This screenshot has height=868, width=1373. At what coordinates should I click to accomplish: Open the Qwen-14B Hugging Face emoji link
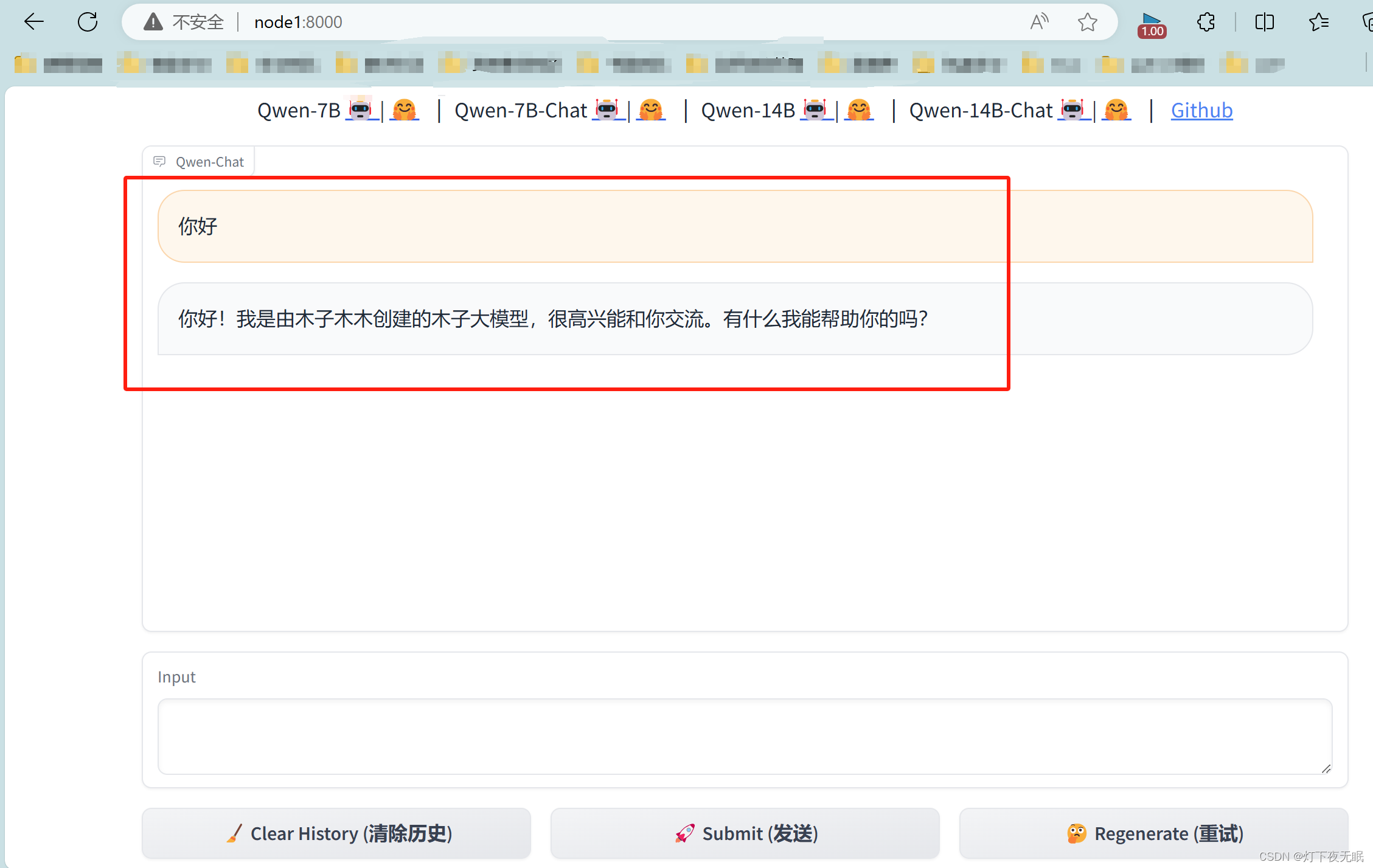click(859, 110)
